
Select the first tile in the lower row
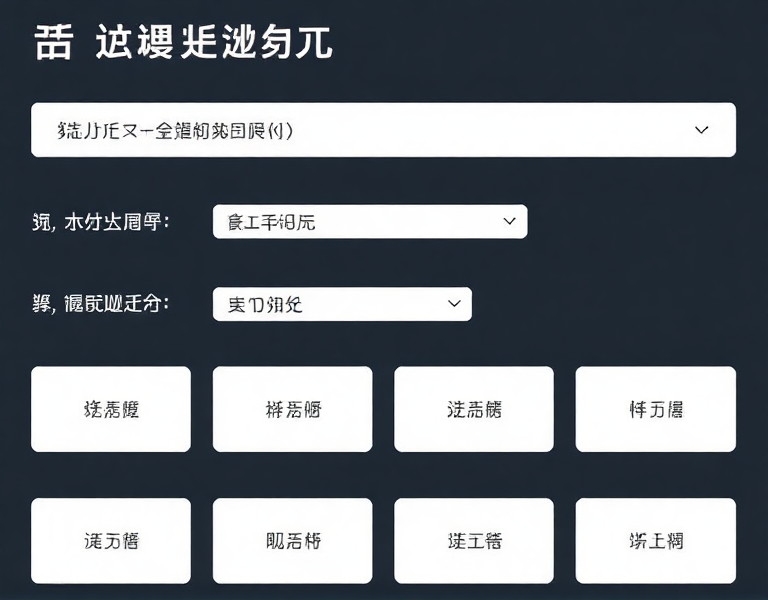111,541
